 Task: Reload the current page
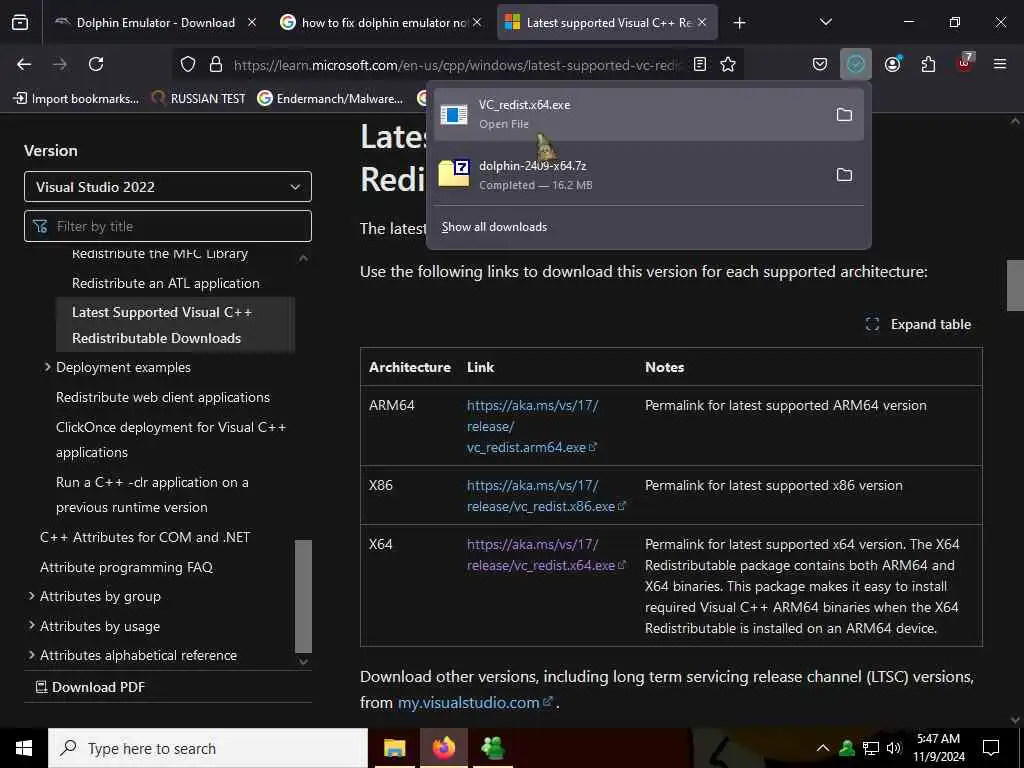[96, 64]
